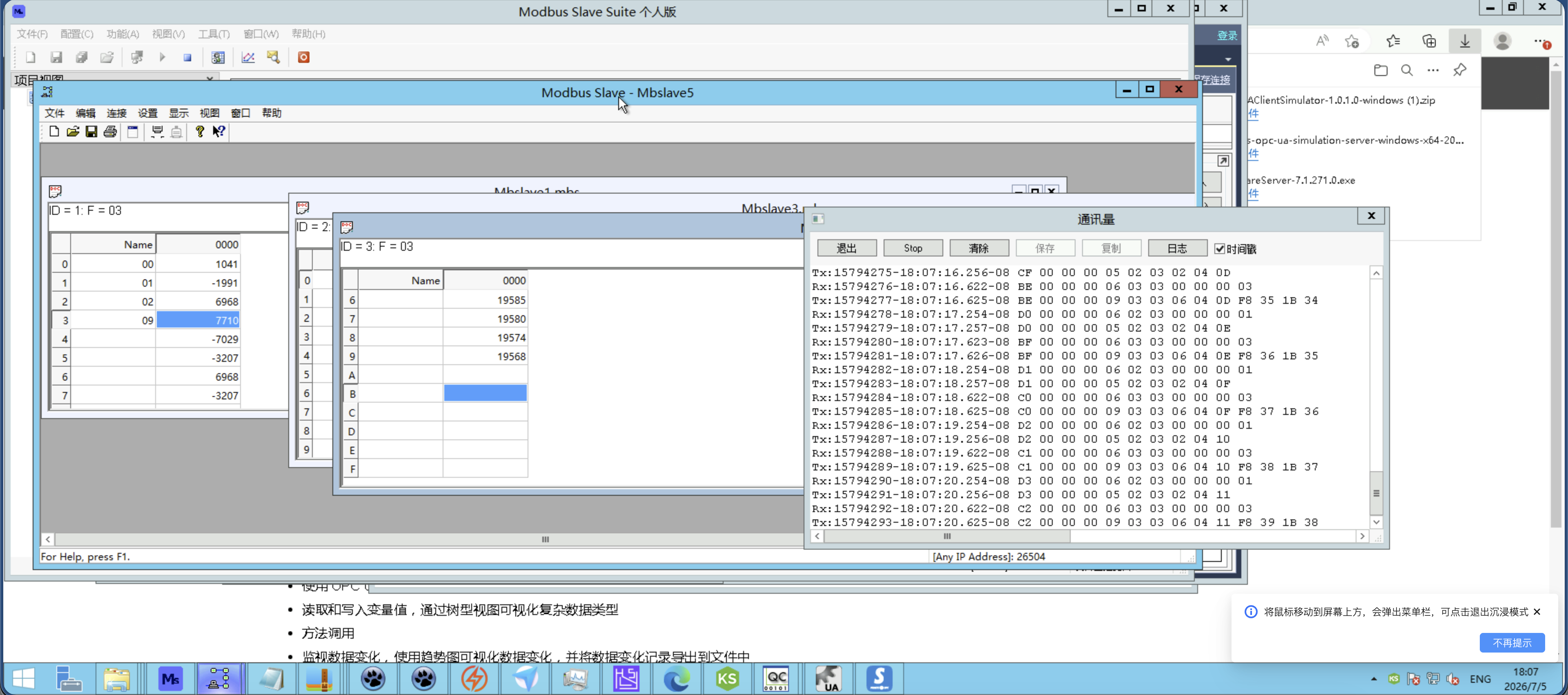This screenshot has height=695, width=1568.
Task: Click user grid settings icon in Slave Suite toolbar
Action: 218,57
